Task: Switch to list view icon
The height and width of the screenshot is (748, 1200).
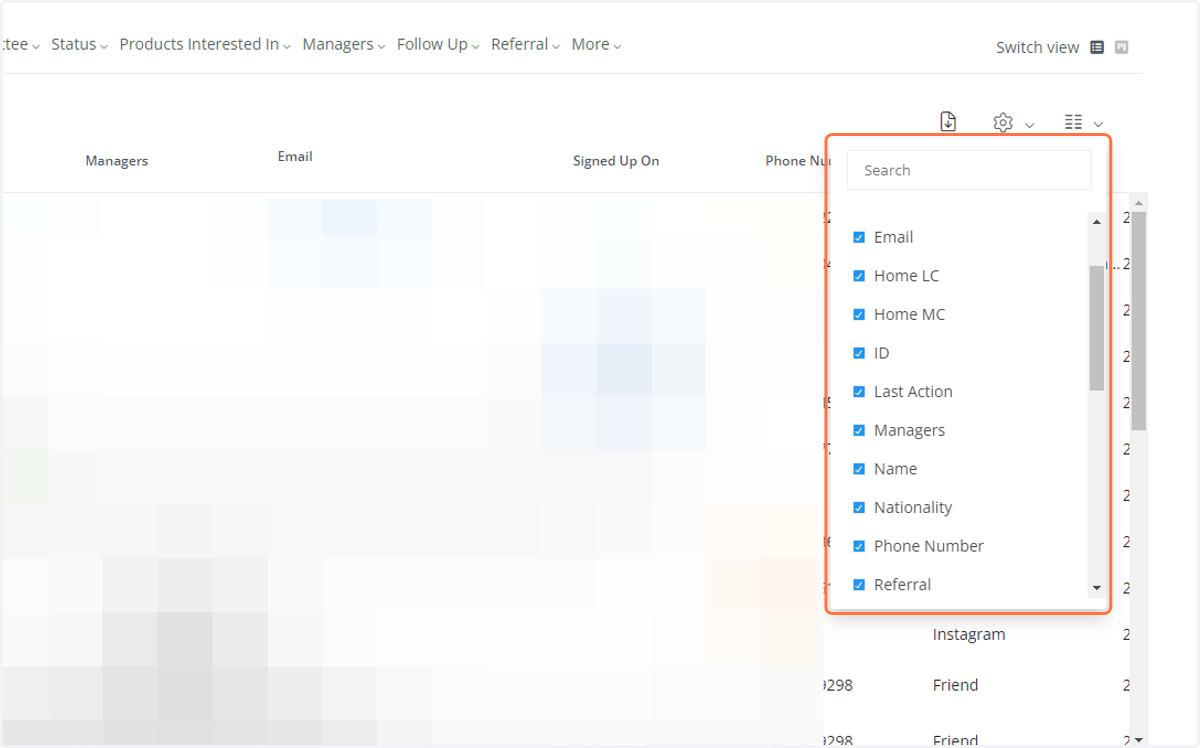Action: pyautogui.click(x=1097, y=47)
